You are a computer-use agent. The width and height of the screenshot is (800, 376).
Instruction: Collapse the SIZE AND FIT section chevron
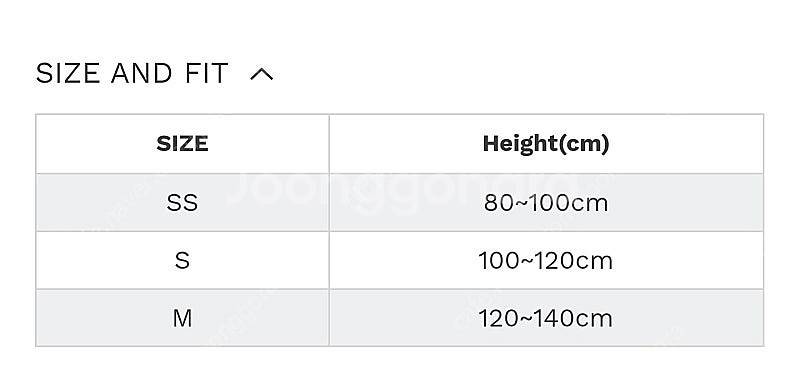tap(262, 75)
